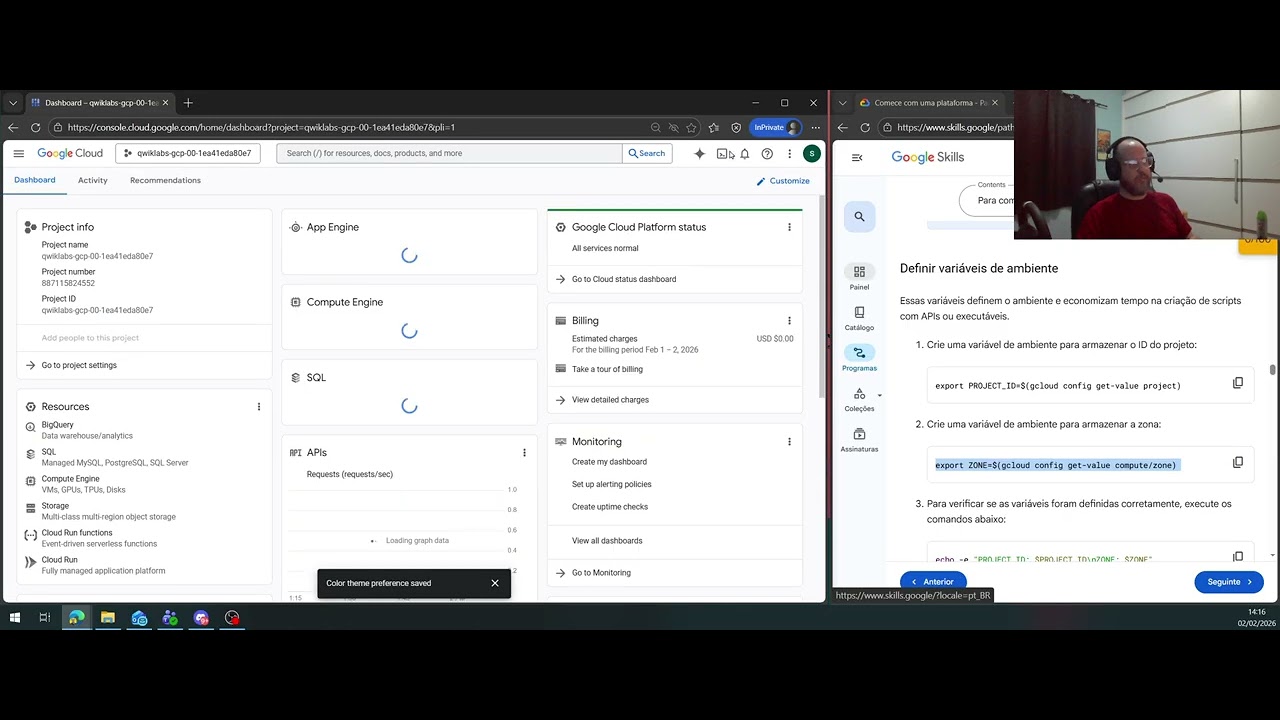Screen dimensions: 1280x720
Task: Open the notifications bell in Cloud console
Action: click(744, 154)
